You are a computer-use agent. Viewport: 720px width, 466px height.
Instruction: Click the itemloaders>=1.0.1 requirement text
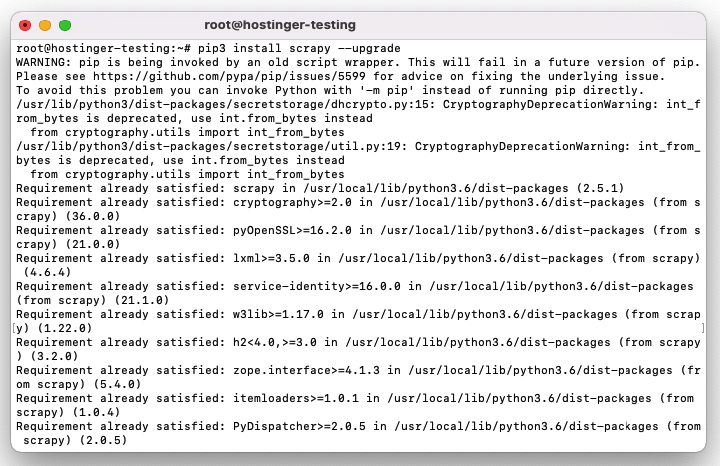296,398
